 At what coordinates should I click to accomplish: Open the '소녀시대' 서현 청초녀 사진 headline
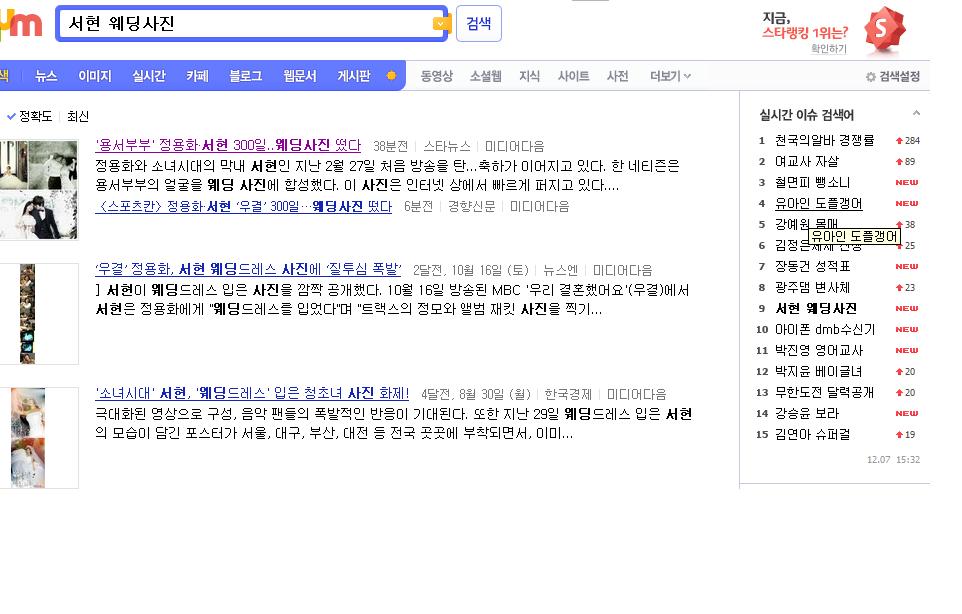pyautogui.click(x=252, y=393)
